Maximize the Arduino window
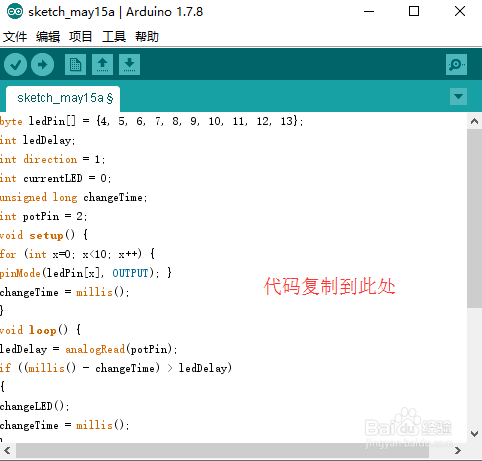This screenshot has height=461, width=482. [x=414, y=11]
